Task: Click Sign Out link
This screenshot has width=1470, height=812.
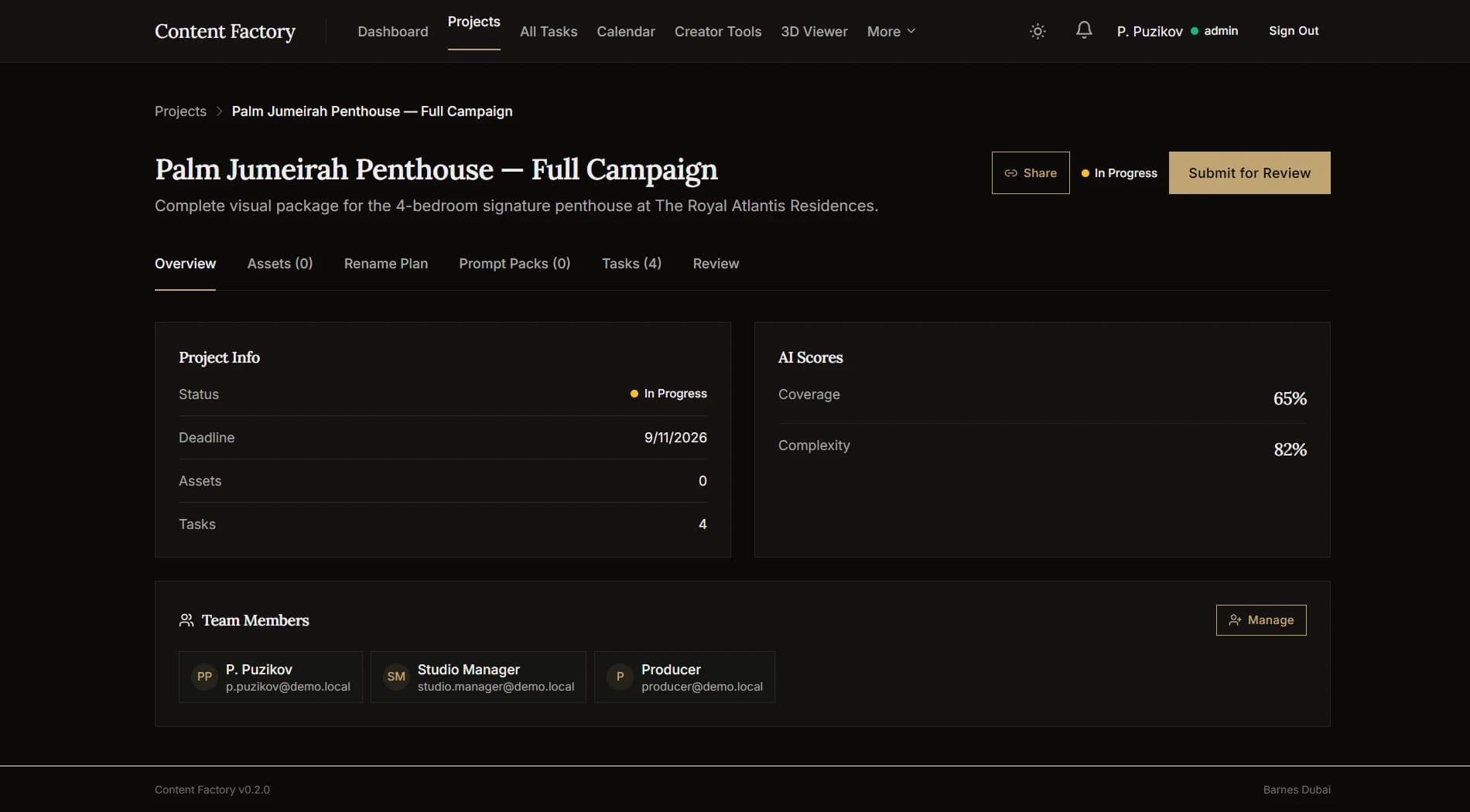Action: click(x=1294, y=31)
